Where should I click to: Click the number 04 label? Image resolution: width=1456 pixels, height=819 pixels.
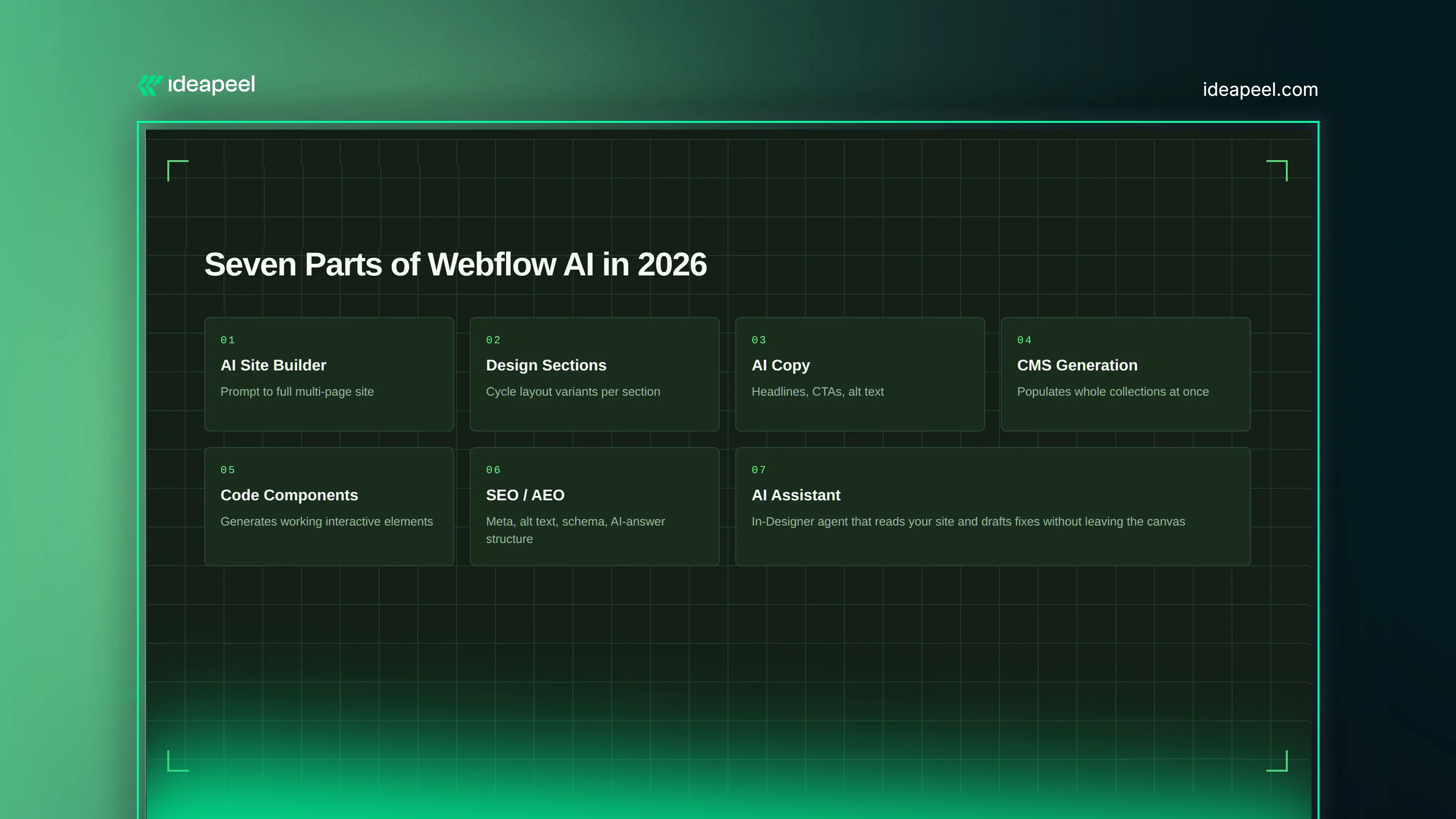pyautogui.click(x=1025, y=340)
